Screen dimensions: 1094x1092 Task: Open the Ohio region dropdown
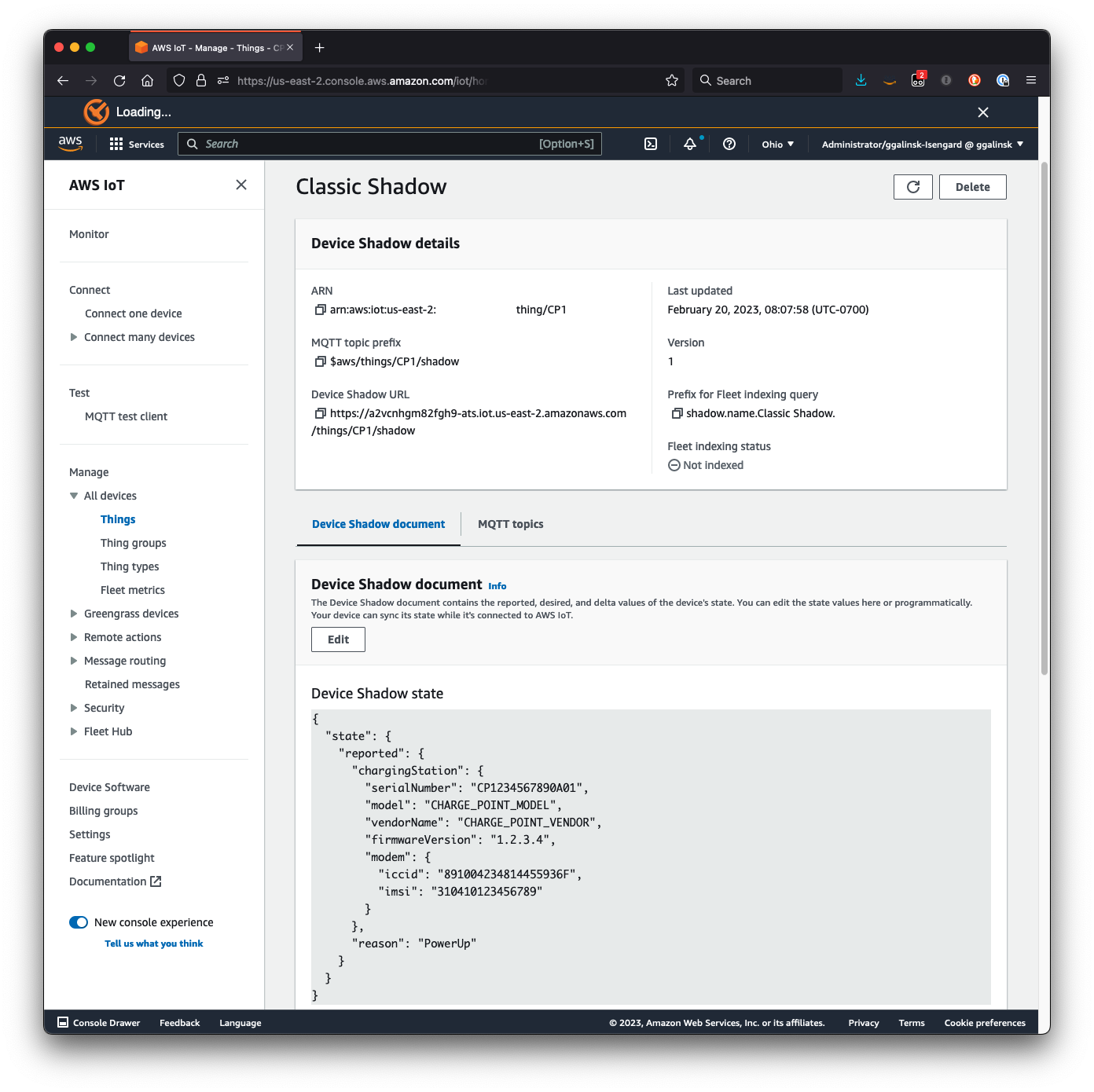tap(776, 144)
